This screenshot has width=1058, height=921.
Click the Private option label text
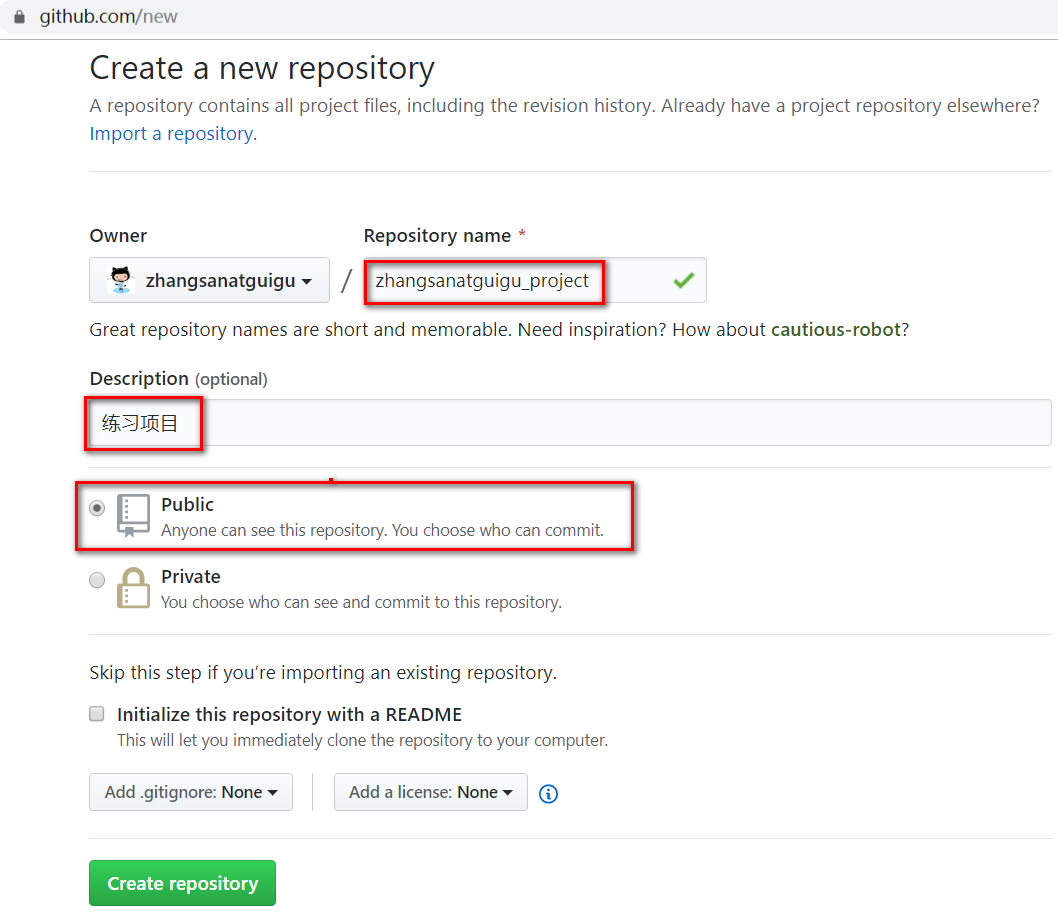tap(191, 577)
